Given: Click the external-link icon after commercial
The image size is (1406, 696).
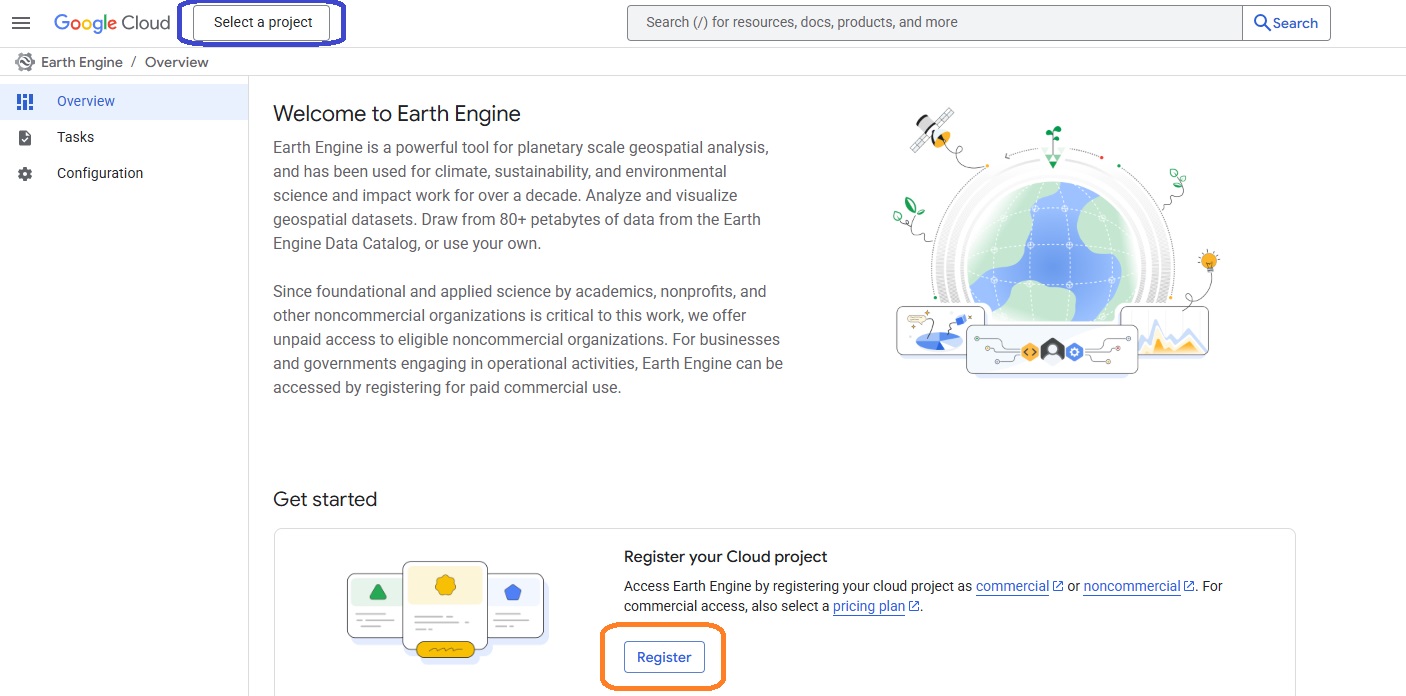Looking at the screenshot, I should [x=1058, y=587].
